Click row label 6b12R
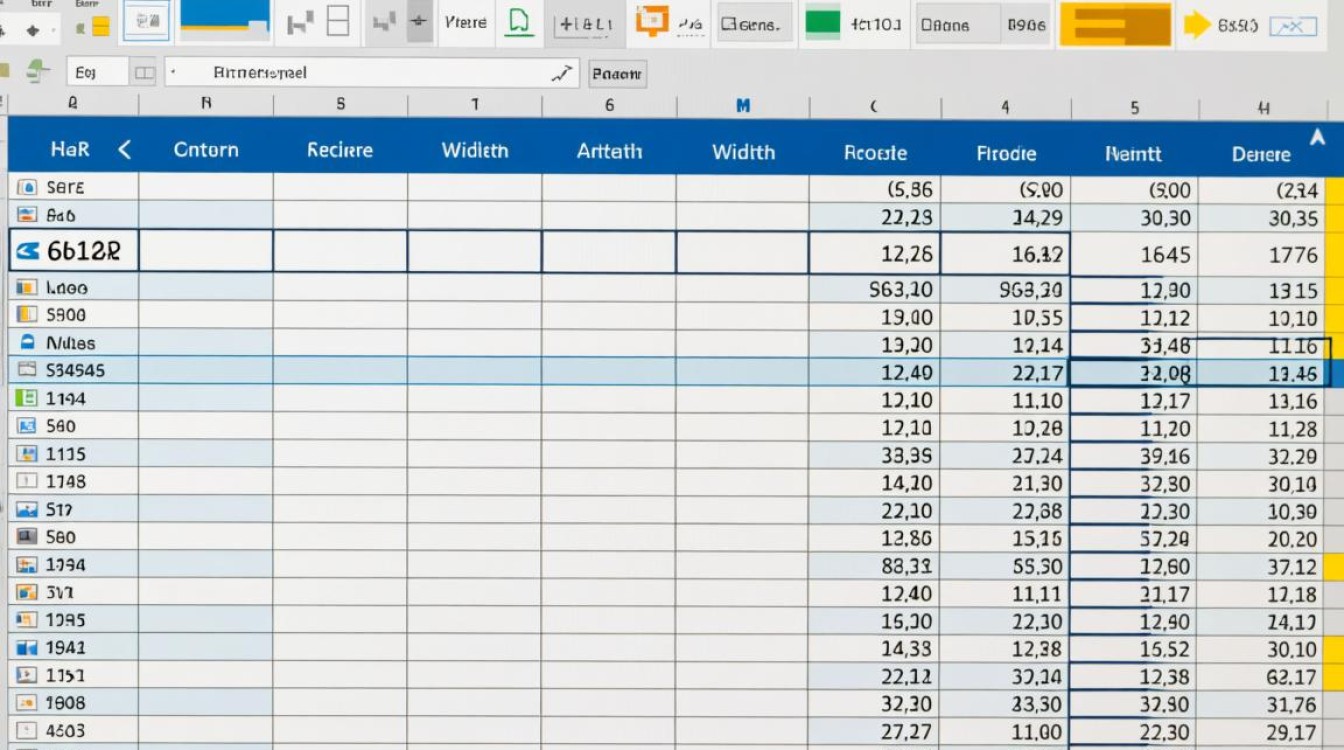 pyautogui.click(x=84, y=252)
